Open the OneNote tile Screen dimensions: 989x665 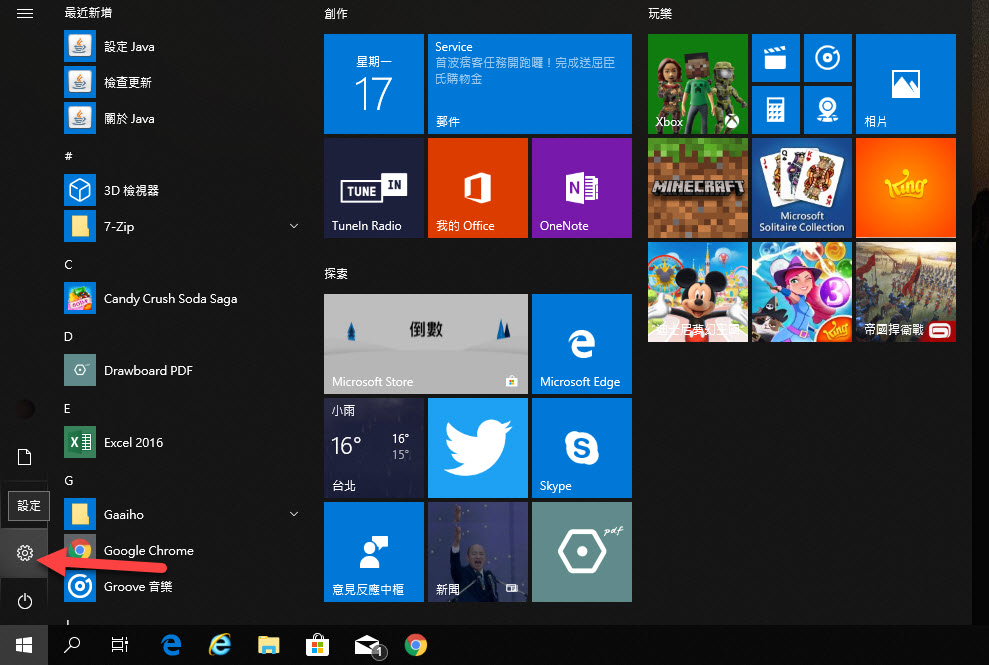click(x=581, y=187)
